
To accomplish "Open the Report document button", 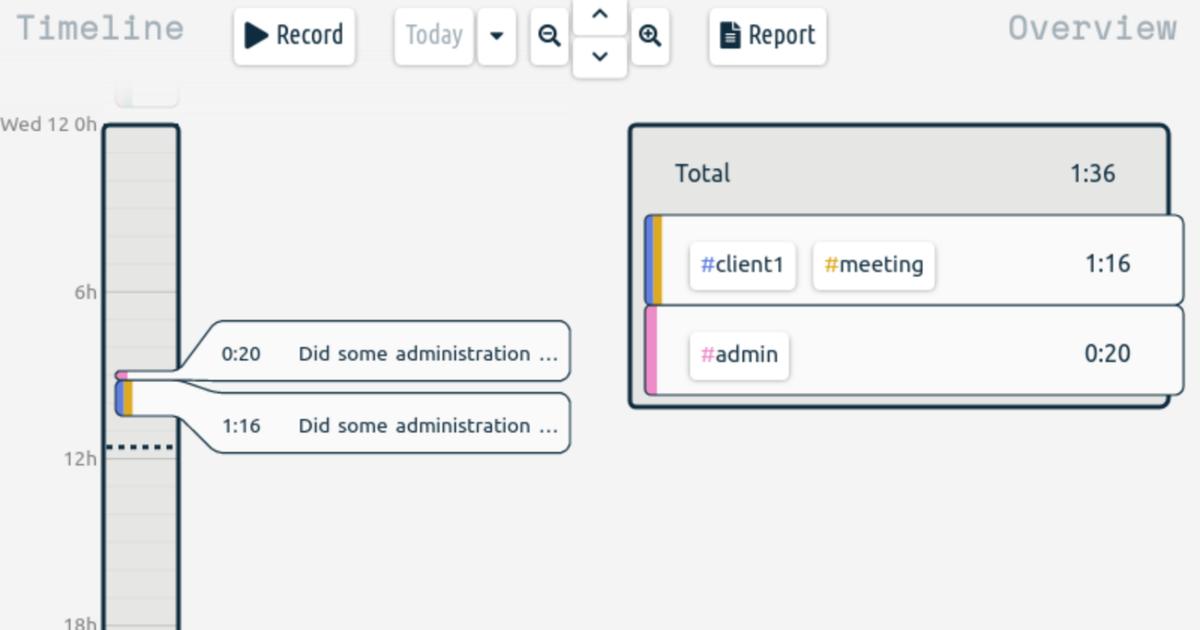I will tap(767, 36).
